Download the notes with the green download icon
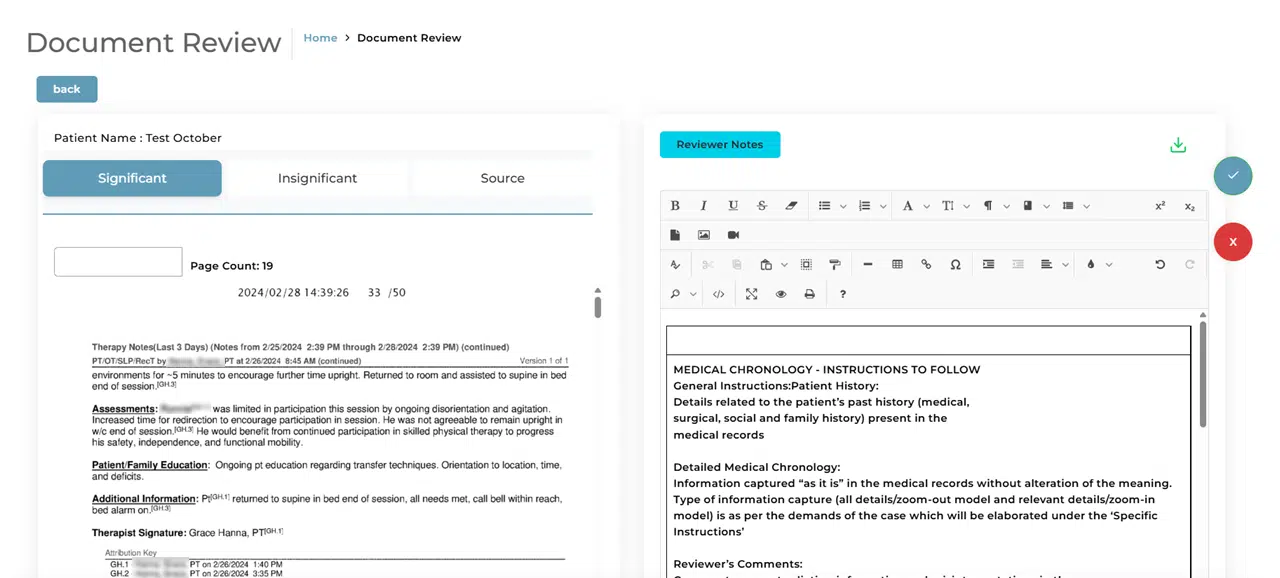This screenshot has height=578, width=1280. pos(1178,145)
